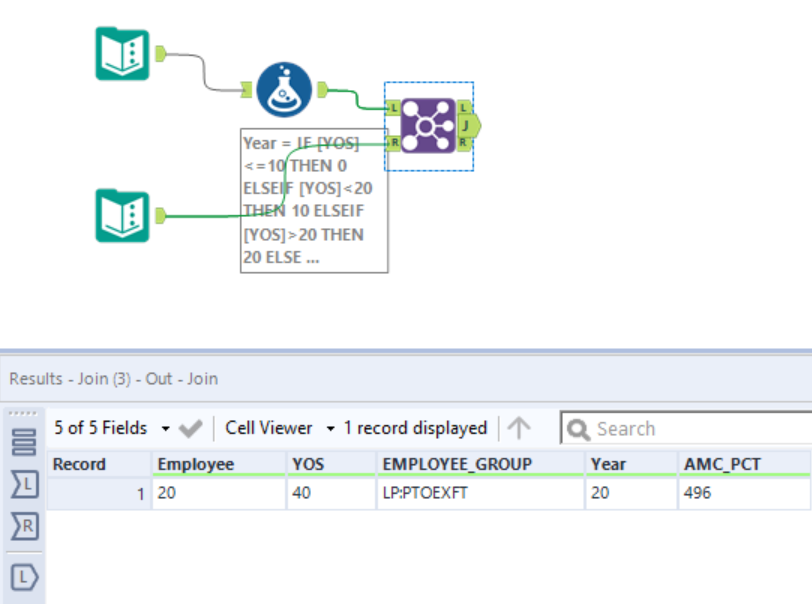Select the Formula tool on the canvas
812x604 pixels.
pos(283,87)
